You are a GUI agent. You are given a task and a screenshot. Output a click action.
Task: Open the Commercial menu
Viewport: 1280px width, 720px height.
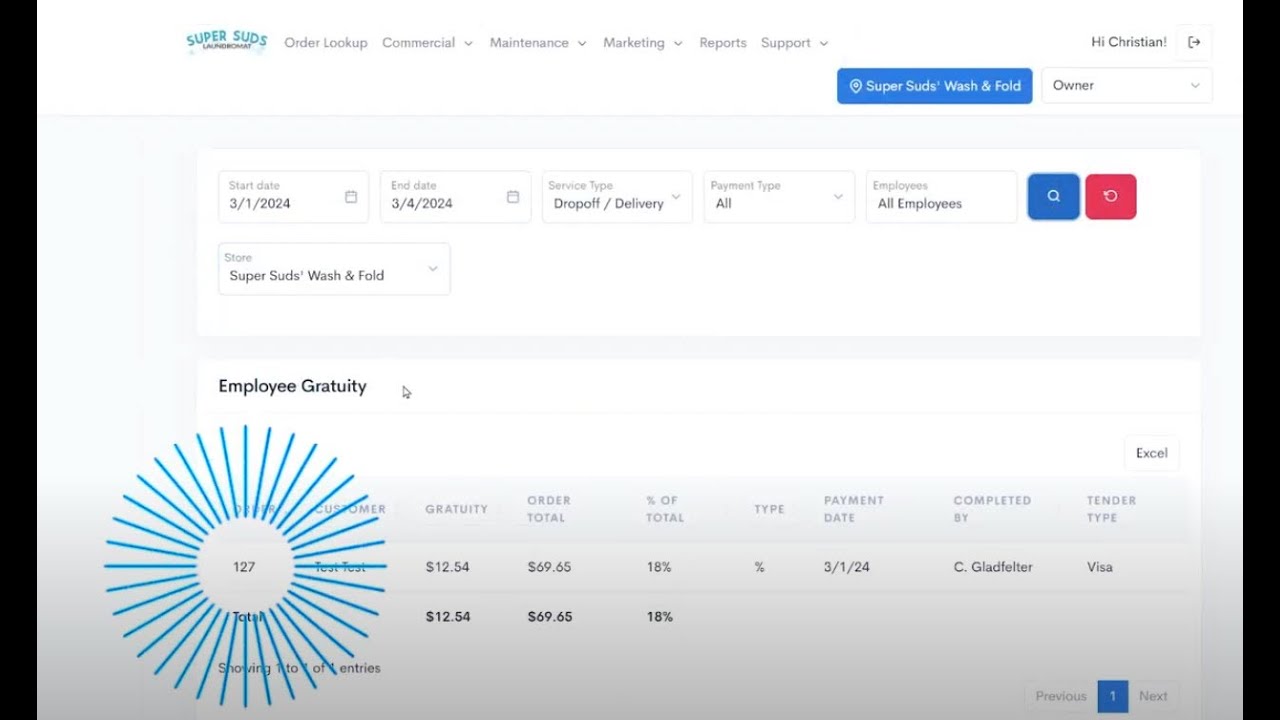(427, 43)
